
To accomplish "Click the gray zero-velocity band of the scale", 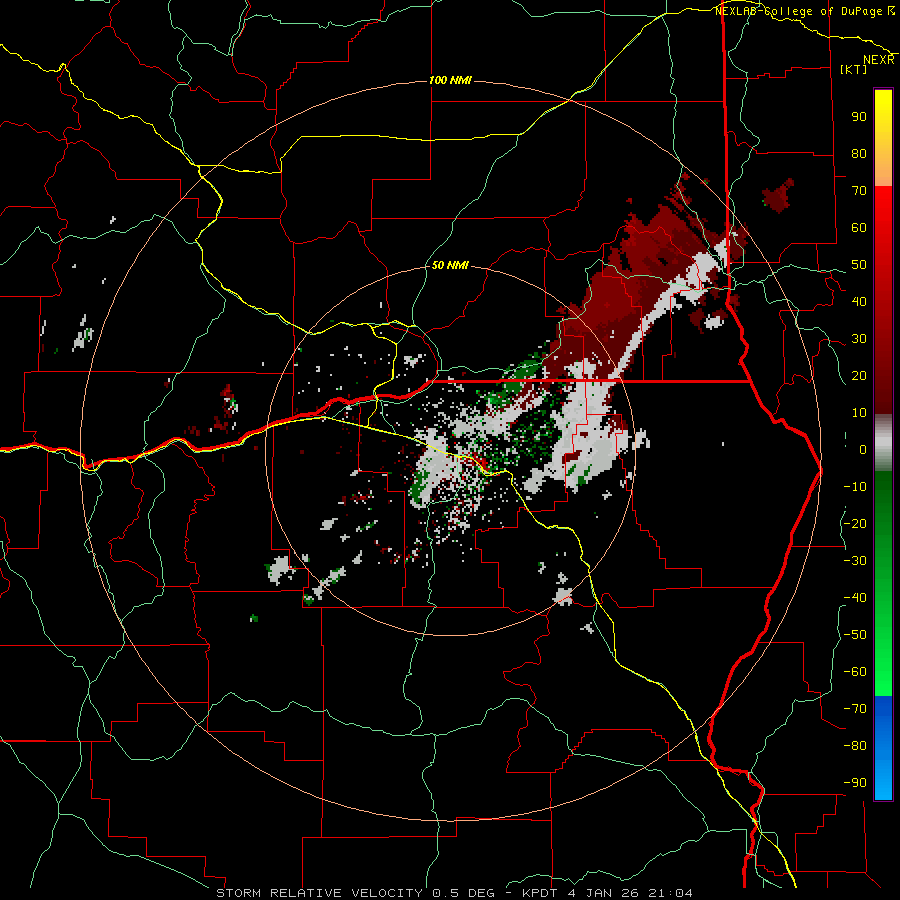I will pos(883,442).
